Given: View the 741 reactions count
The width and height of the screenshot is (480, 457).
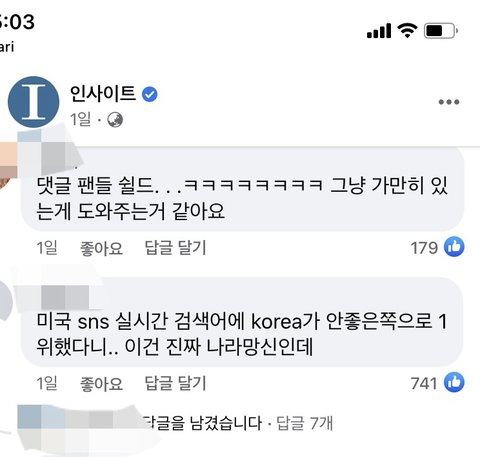Looking at the screenshot, I should tap(424, 383).
